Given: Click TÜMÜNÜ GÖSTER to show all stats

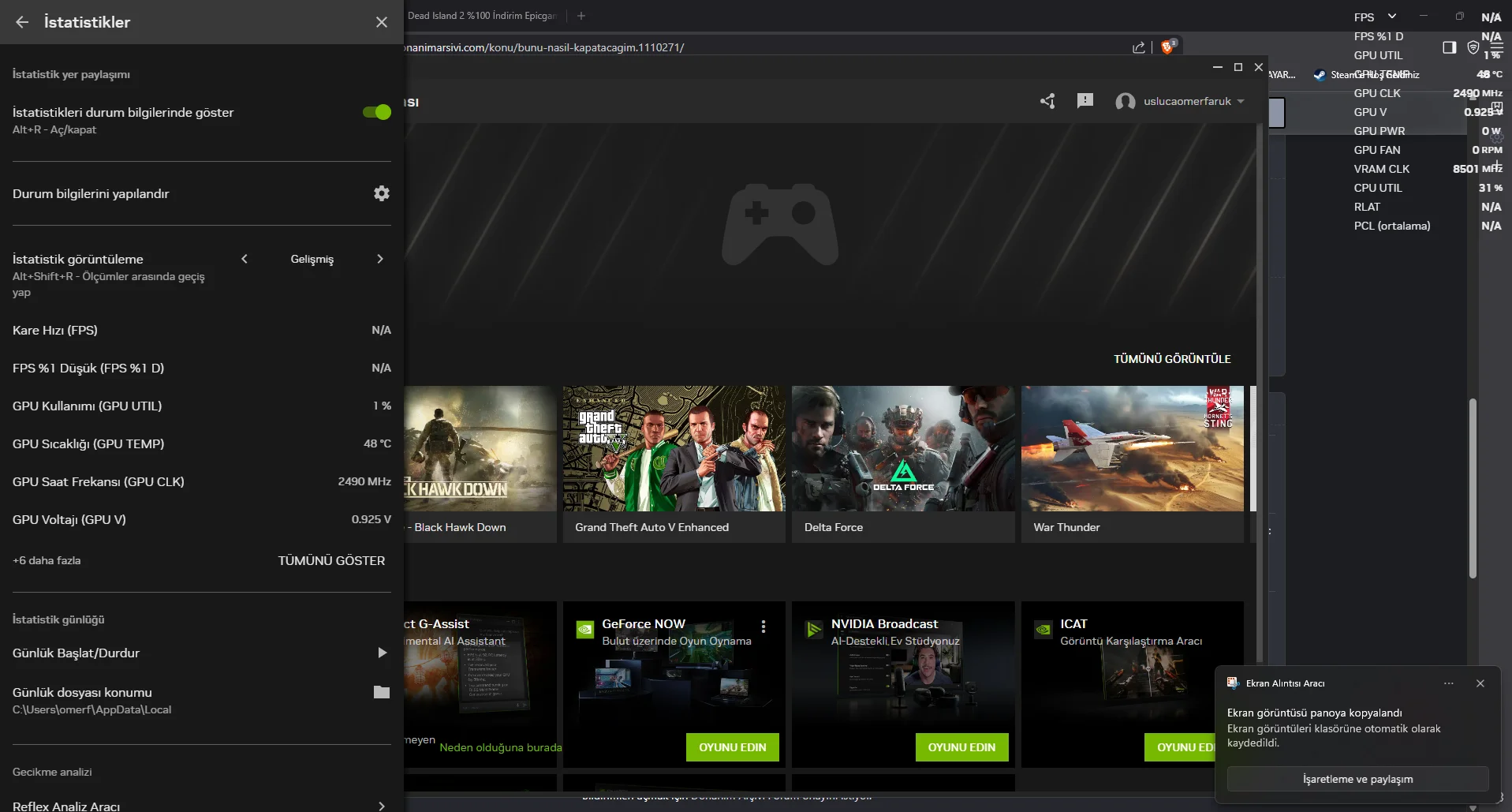Looking at the screenshot, I should [x=331, y=560].
